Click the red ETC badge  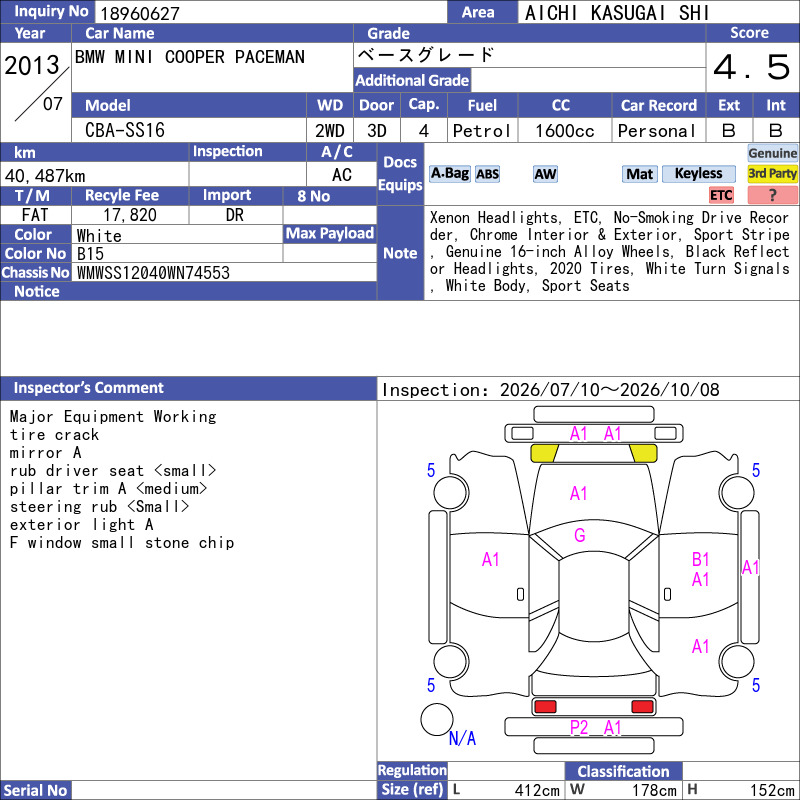[x=721, y=195]
